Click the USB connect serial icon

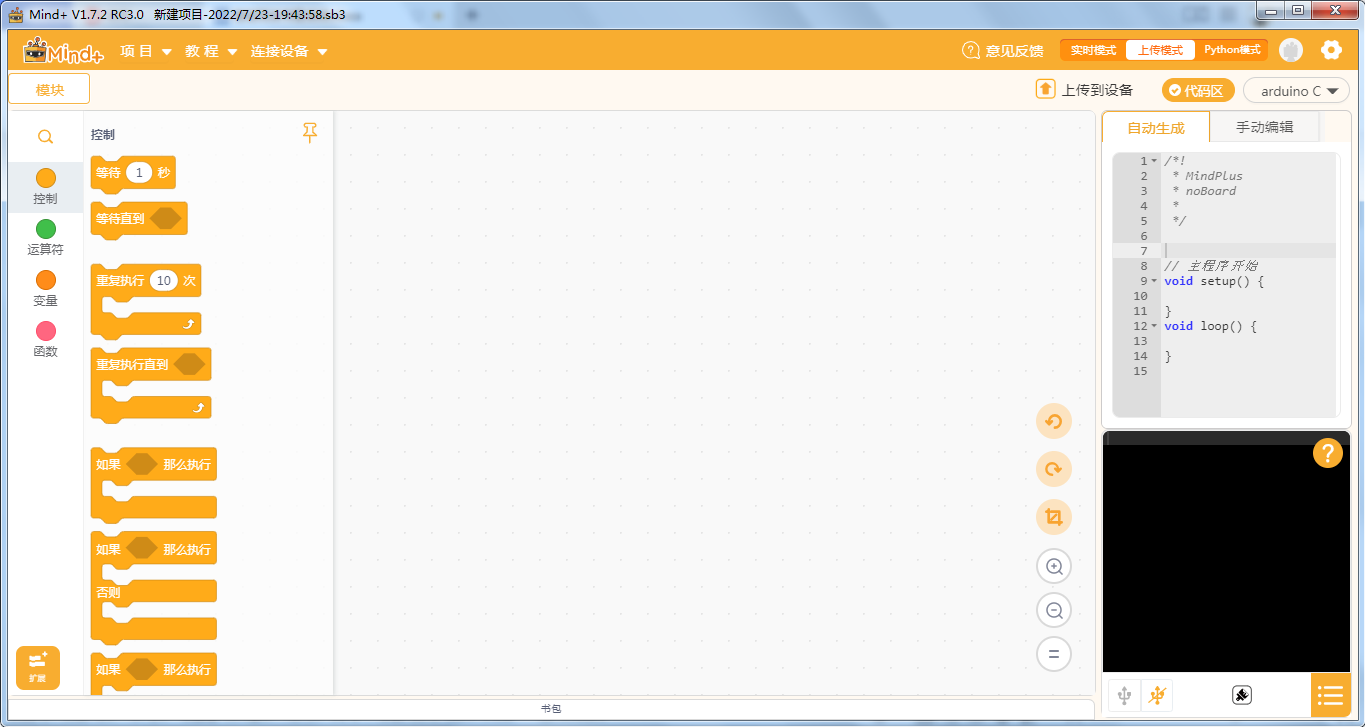coord(1125,694)
